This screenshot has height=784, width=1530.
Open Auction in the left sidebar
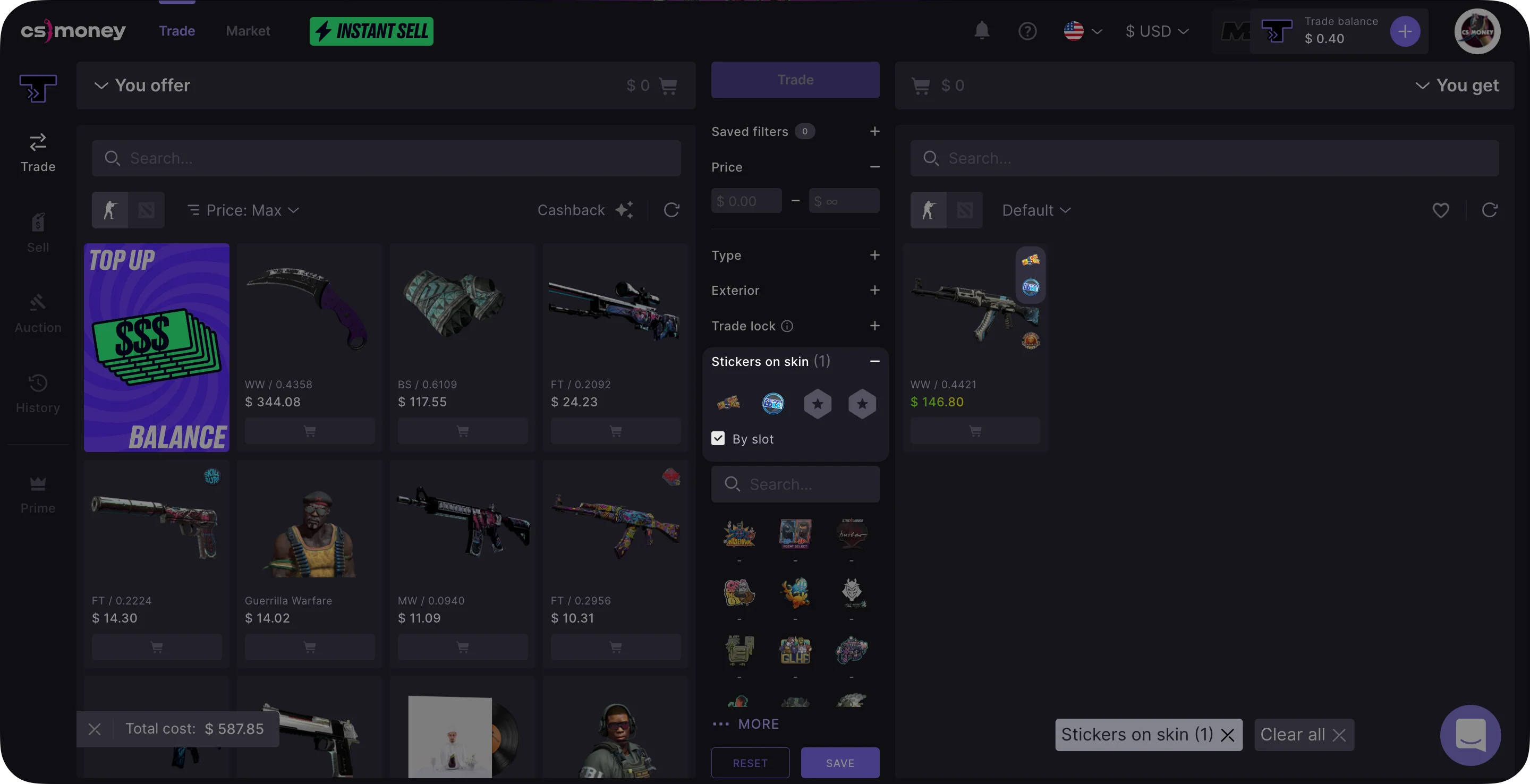click(38, 313)
